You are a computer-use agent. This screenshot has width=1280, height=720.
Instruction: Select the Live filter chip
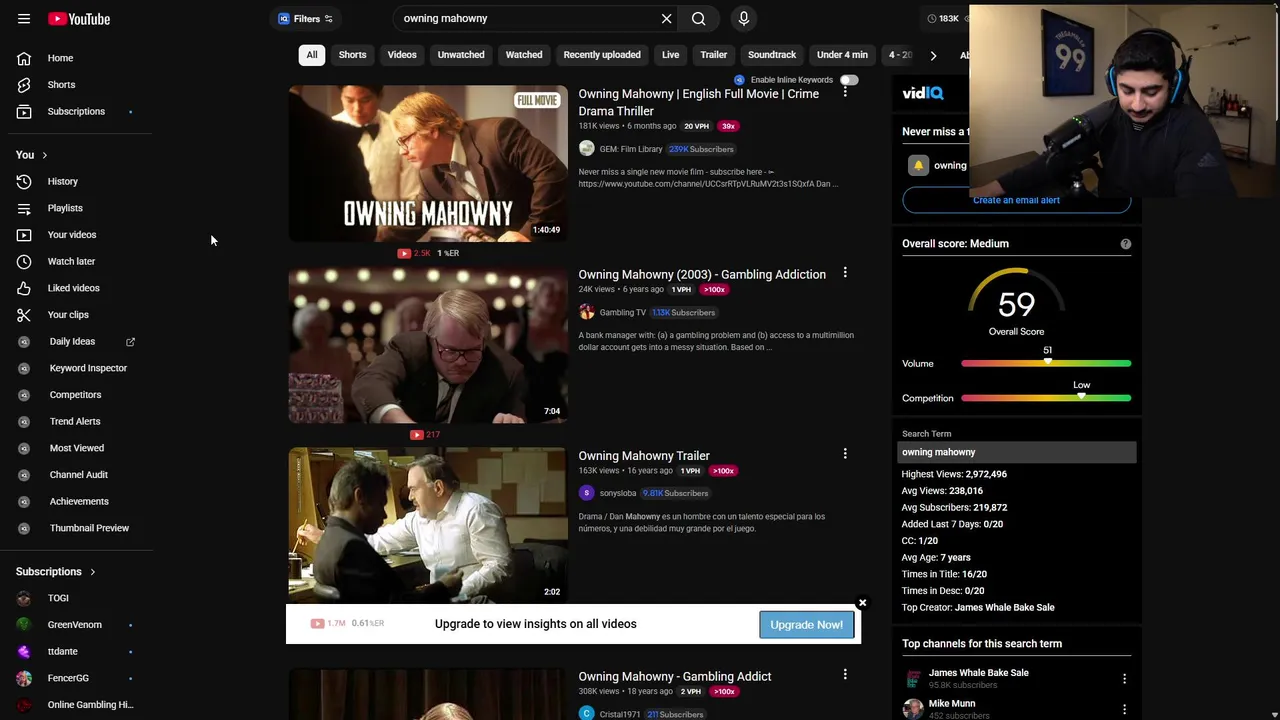[670, 55]
